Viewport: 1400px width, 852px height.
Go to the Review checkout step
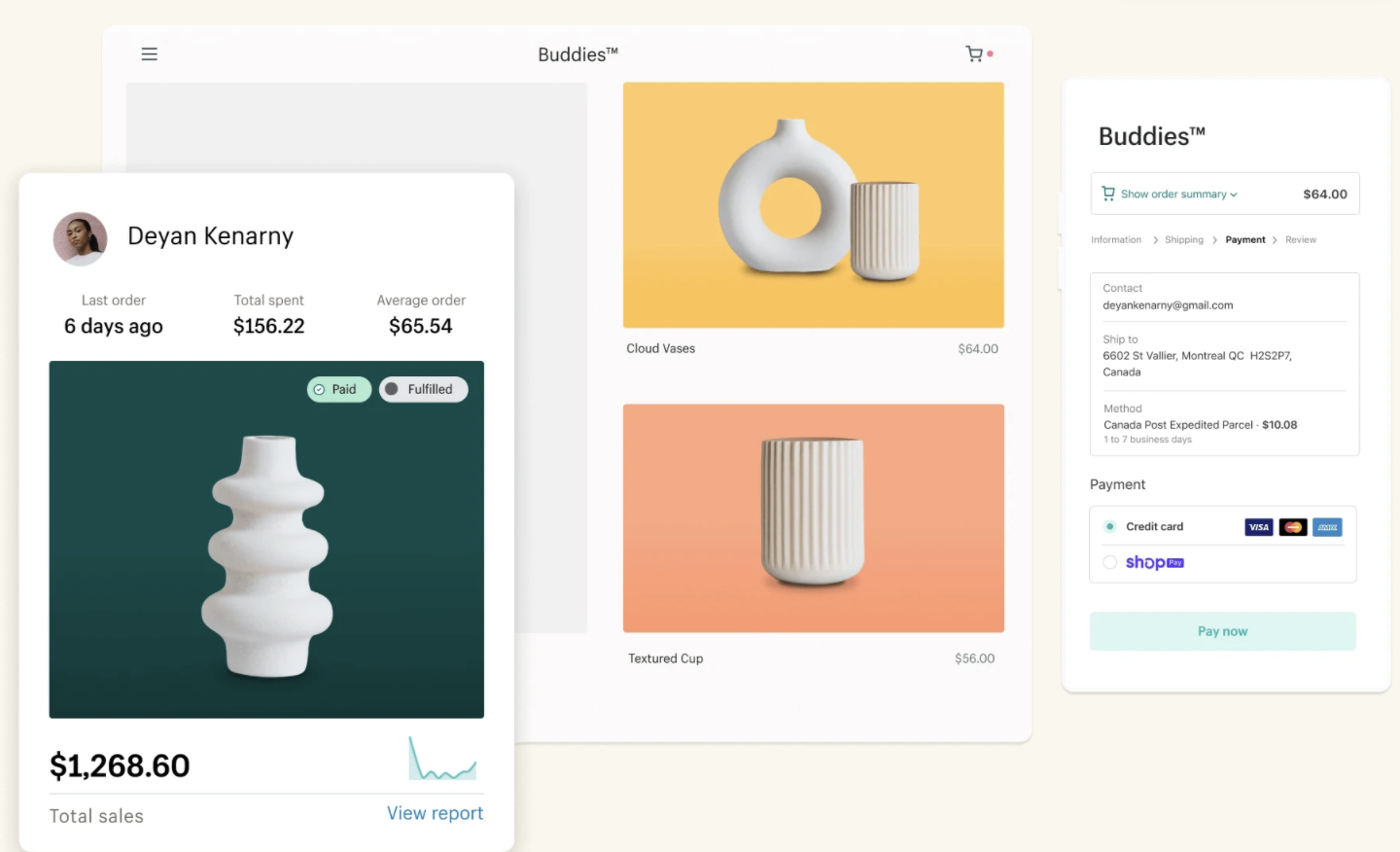[x=1301, y=240]
